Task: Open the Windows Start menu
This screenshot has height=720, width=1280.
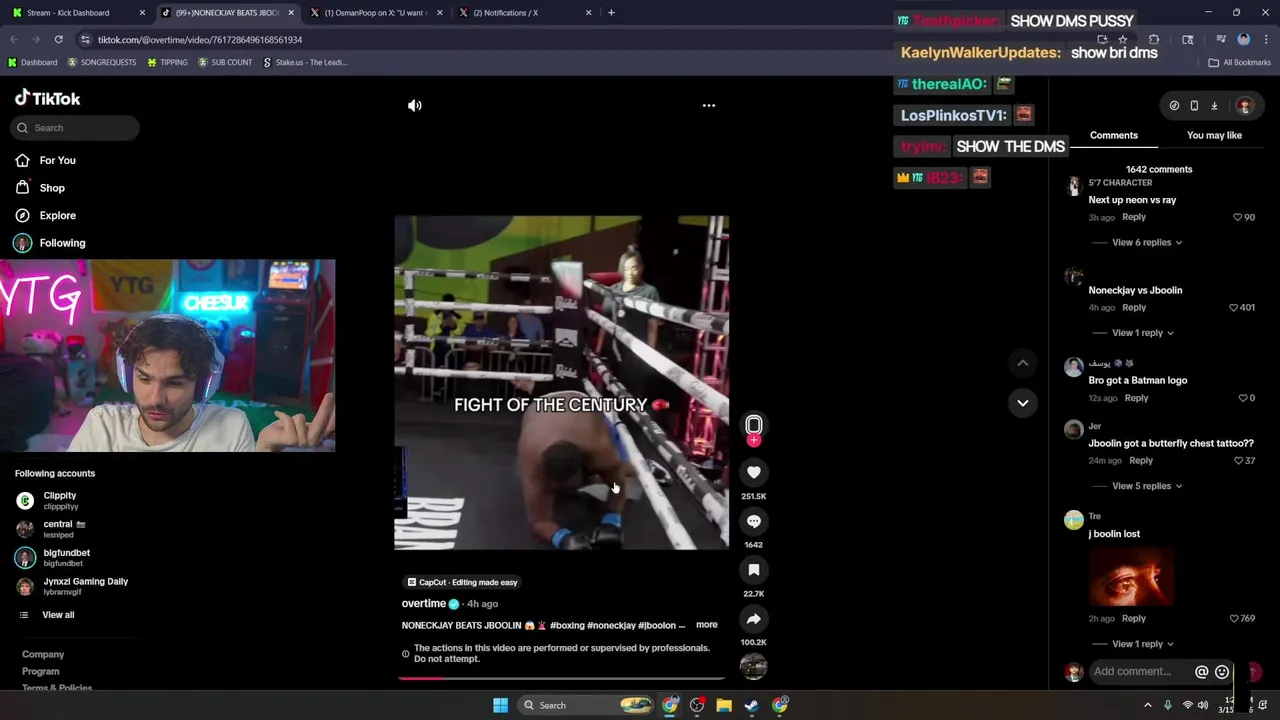Action: click(500, 705)
